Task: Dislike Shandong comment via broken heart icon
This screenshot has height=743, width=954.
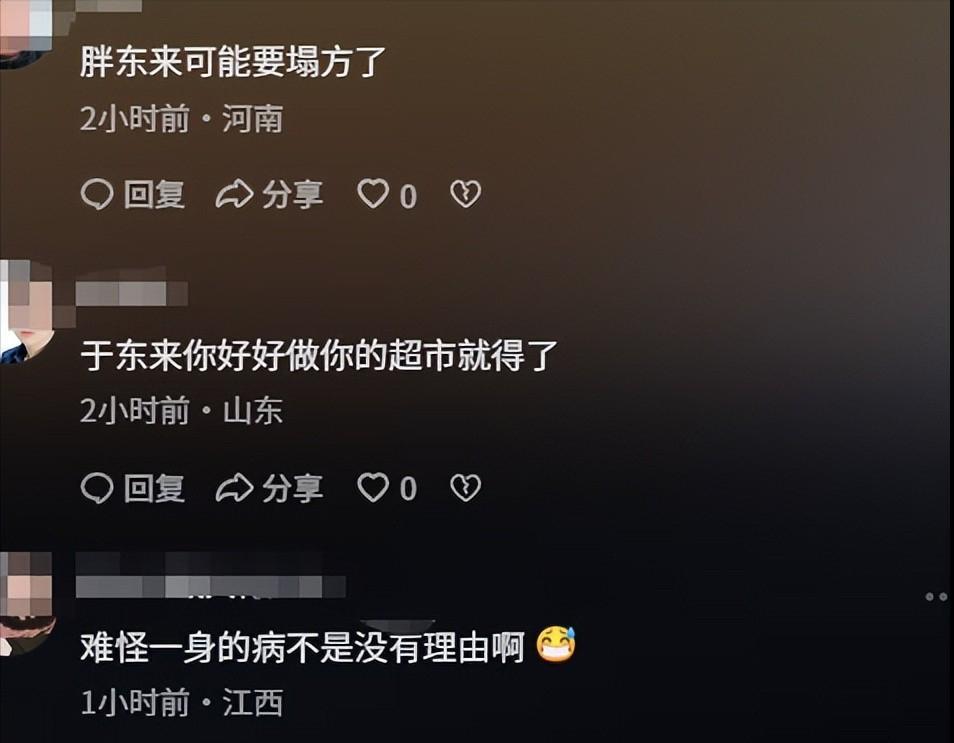Action: coord(465,487)
